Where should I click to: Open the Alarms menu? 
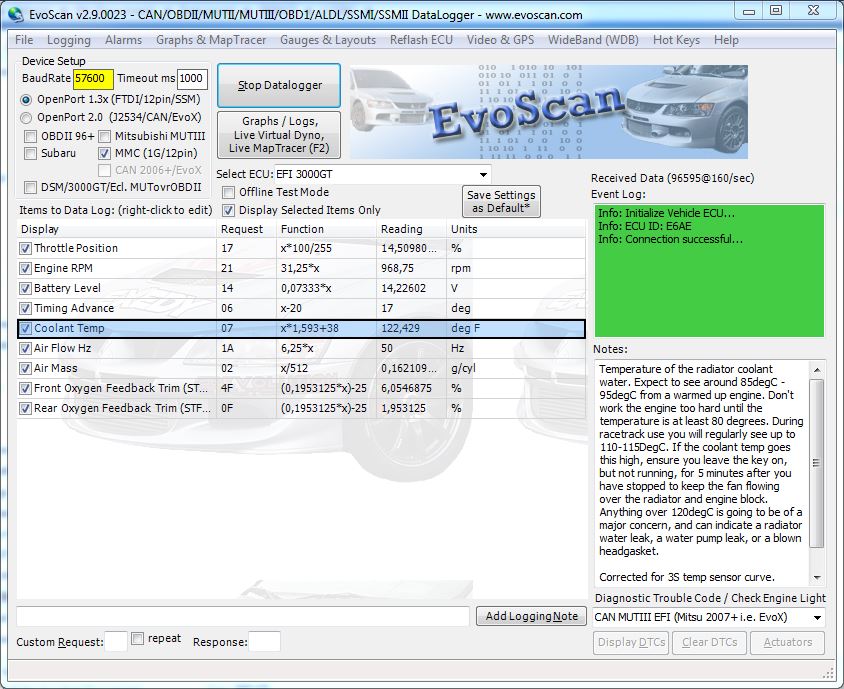point(123,40)
